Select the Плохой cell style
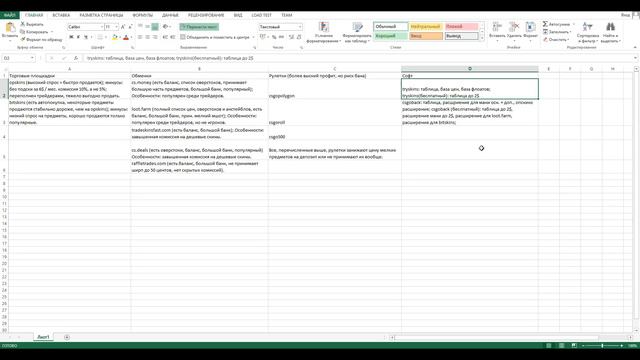 tap(461, 27)
